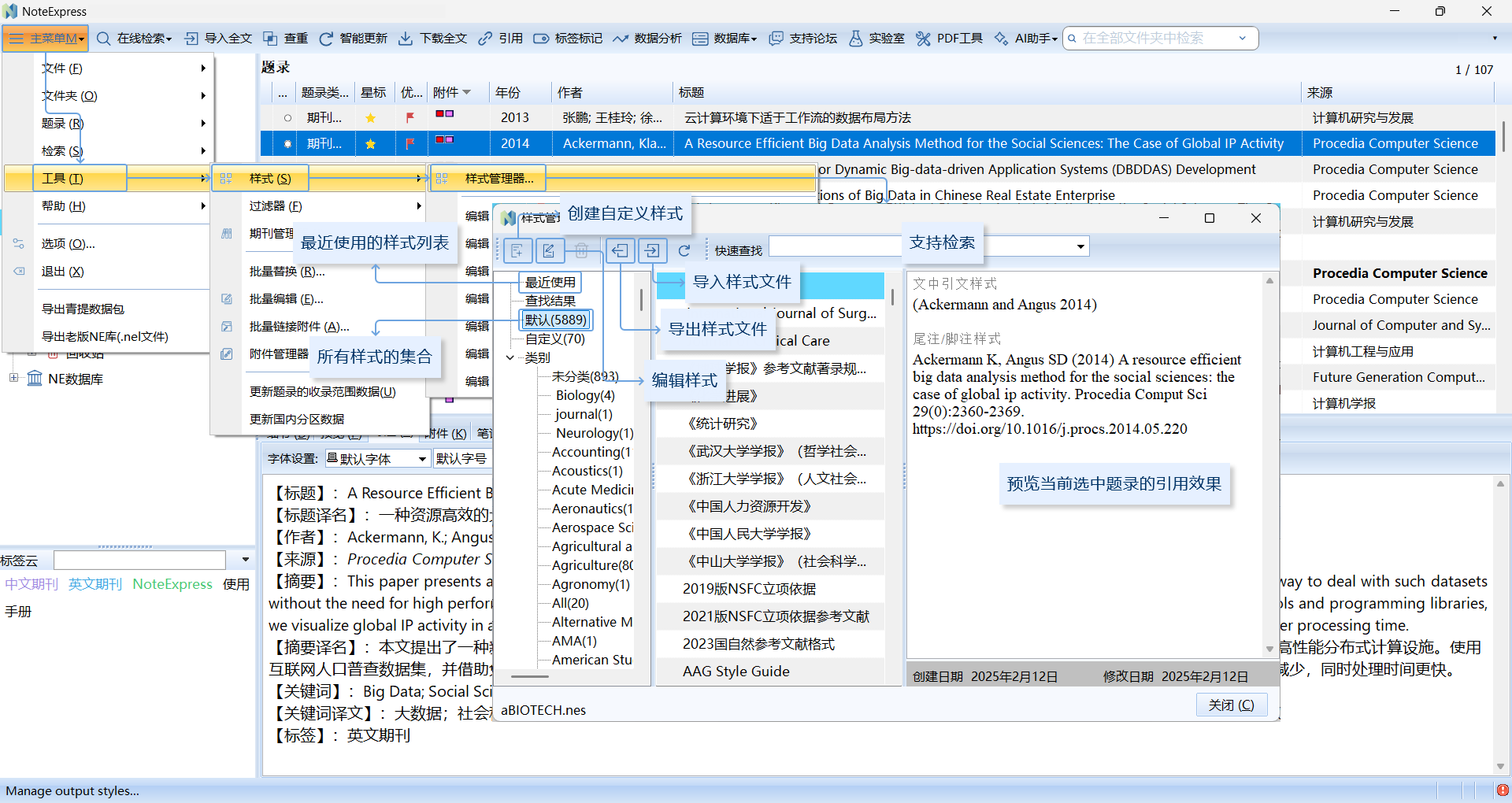Screen dimensions: 1512x803
Task: Open the default font (默认字体) dropdown
Action: pyautogui.click(x=422, y=459)
